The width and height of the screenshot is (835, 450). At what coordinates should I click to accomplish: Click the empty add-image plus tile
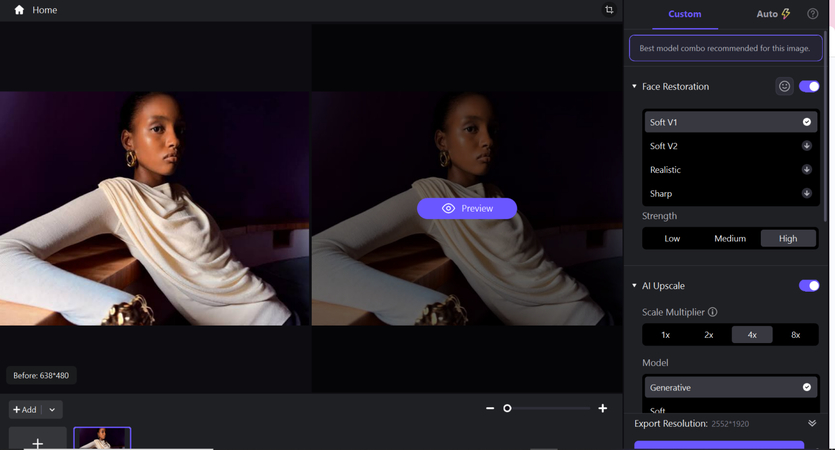38,438
